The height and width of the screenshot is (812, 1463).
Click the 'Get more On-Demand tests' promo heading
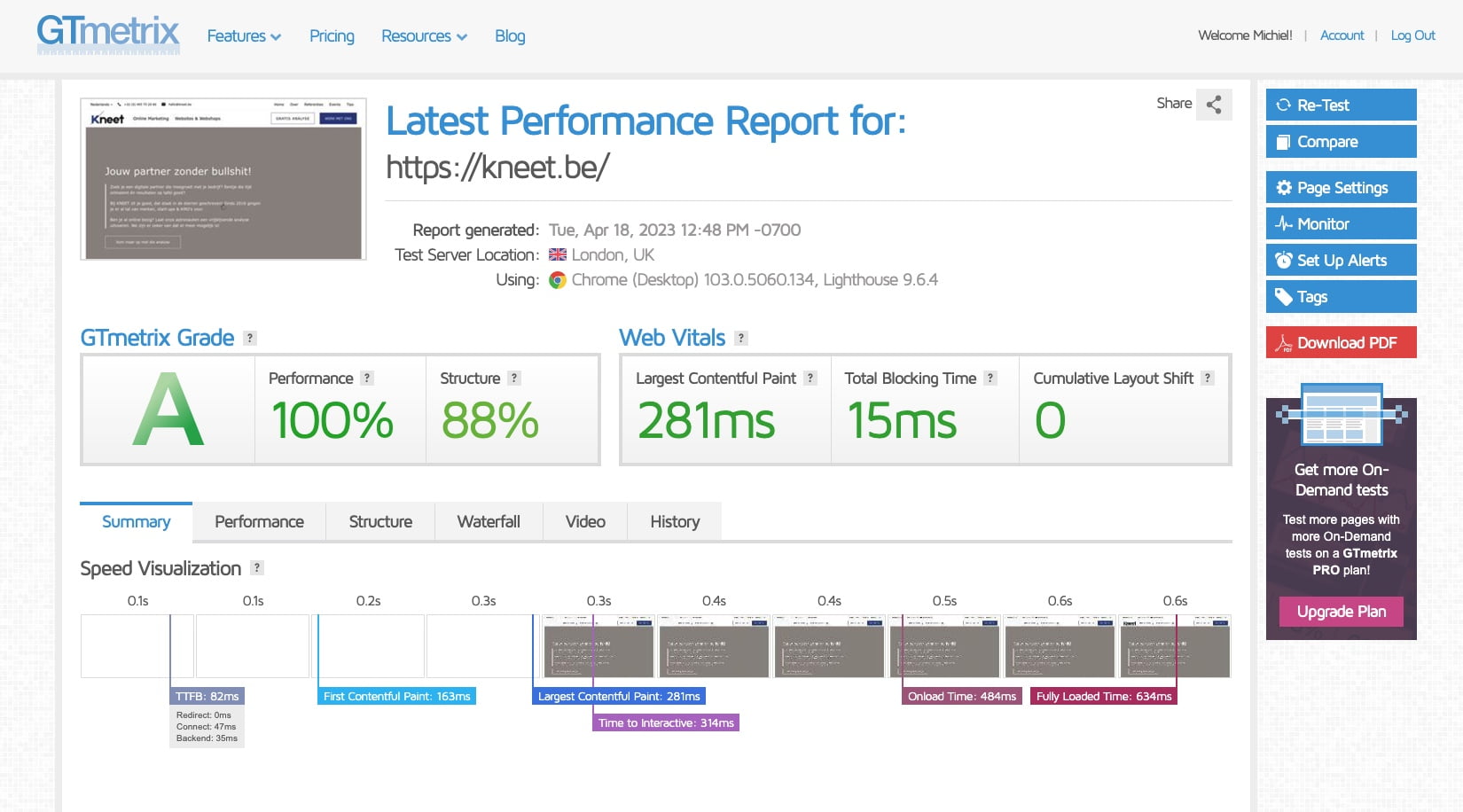point(1342,480)
